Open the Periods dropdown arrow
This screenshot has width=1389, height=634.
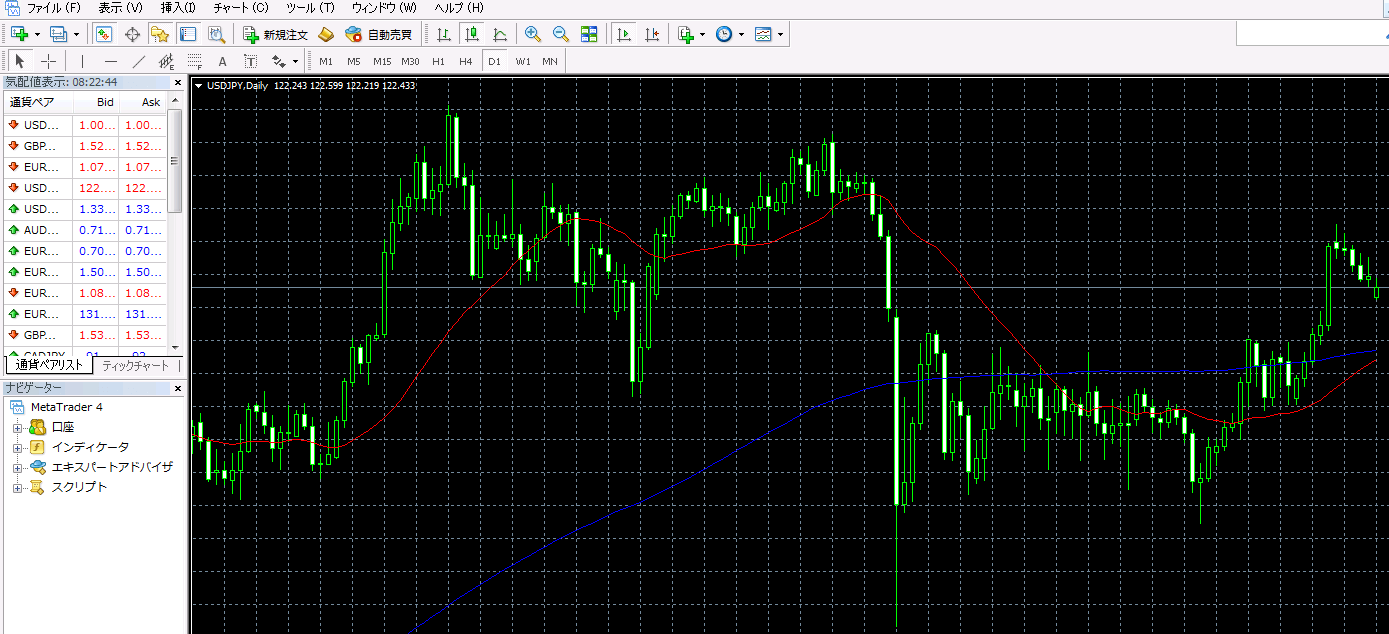pos(742,34)
